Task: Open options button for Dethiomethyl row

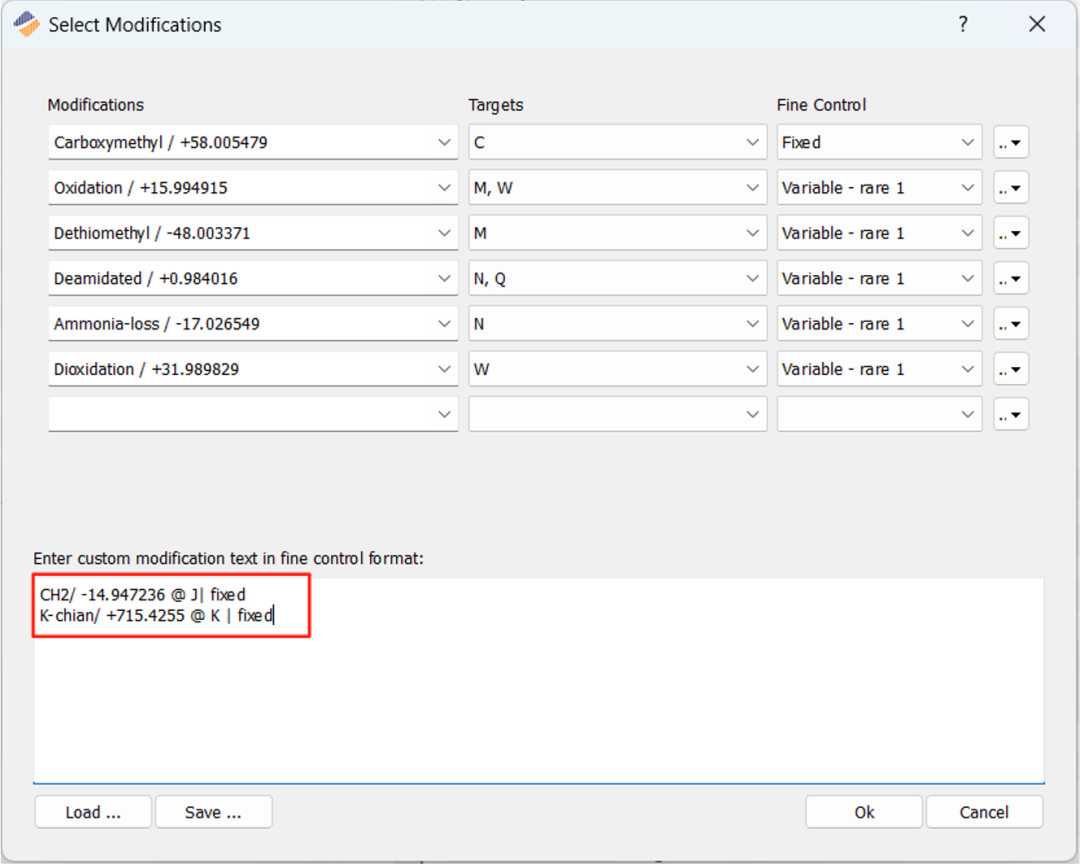Action: point(1011,233)
